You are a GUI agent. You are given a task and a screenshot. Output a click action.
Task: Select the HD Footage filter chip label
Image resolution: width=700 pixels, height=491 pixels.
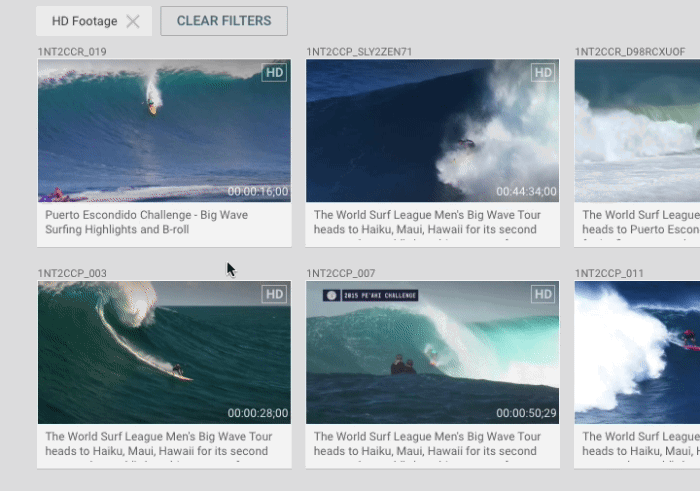coord(85,21)
